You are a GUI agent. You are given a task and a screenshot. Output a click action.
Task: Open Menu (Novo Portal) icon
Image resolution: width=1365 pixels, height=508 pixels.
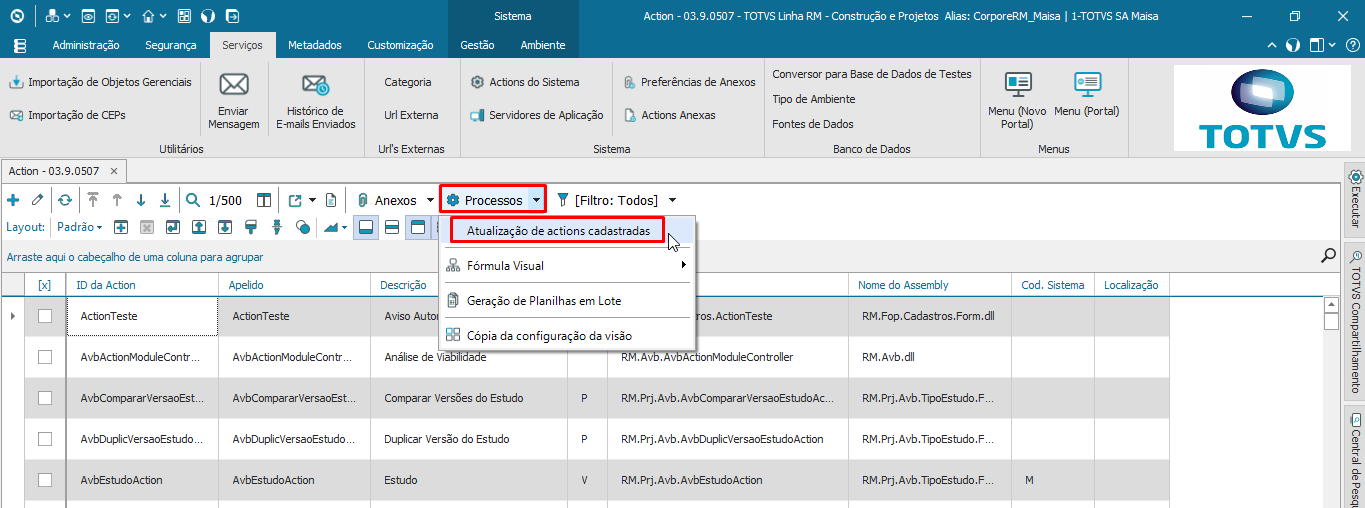click(x=1018, y=84)
